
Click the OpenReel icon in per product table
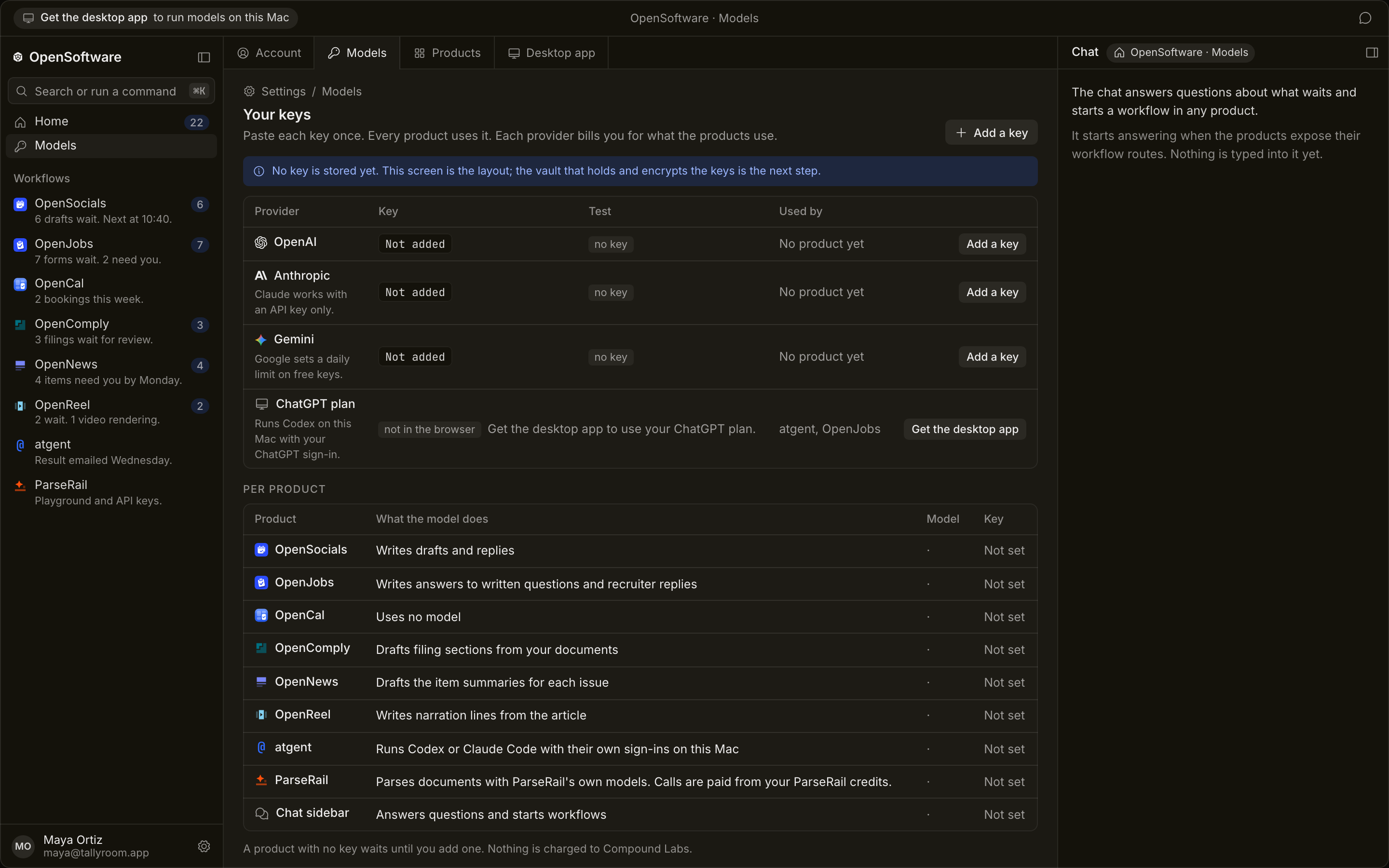click(261, 715)
